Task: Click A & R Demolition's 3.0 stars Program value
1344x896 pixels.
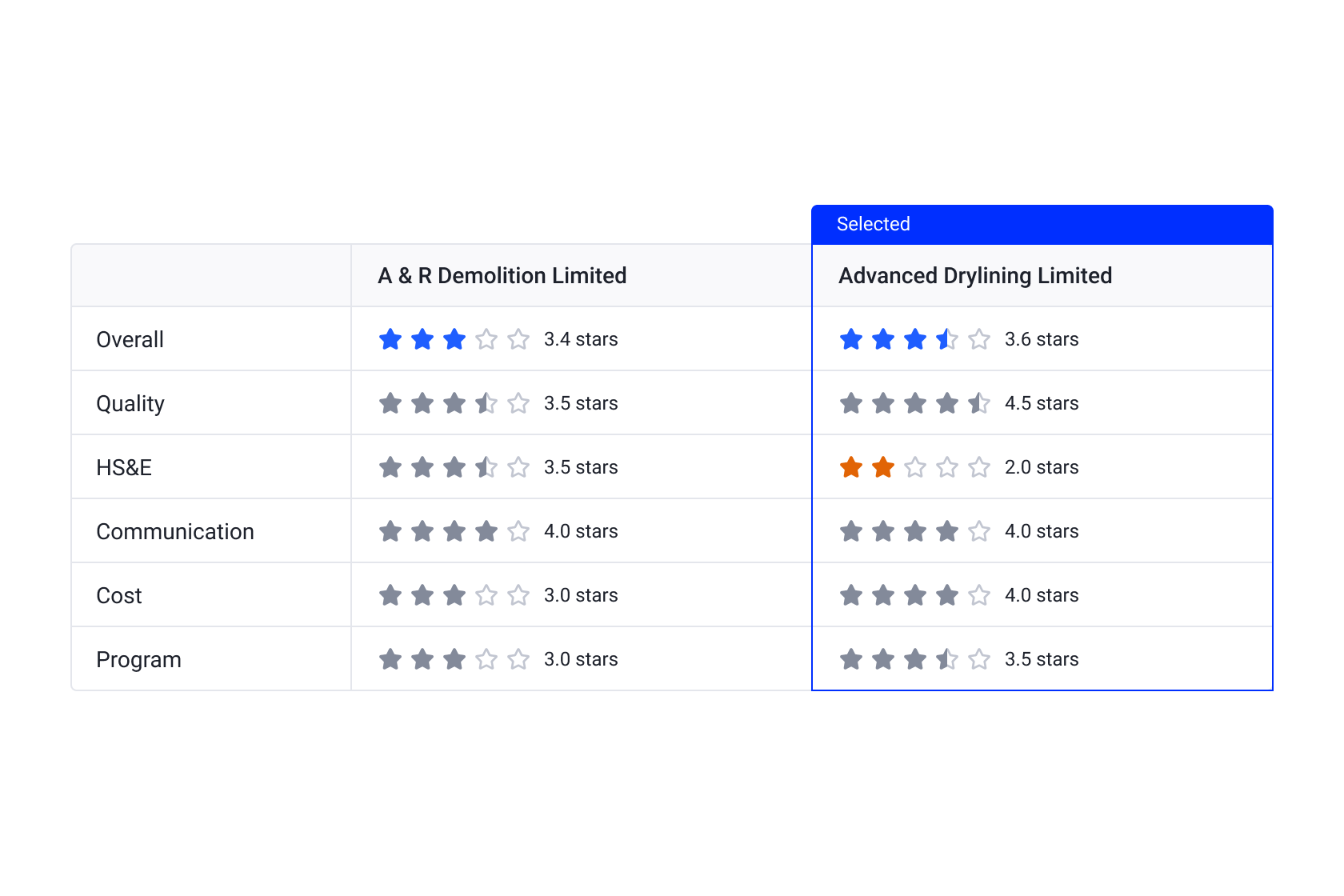Action: [x=581, y=659]
